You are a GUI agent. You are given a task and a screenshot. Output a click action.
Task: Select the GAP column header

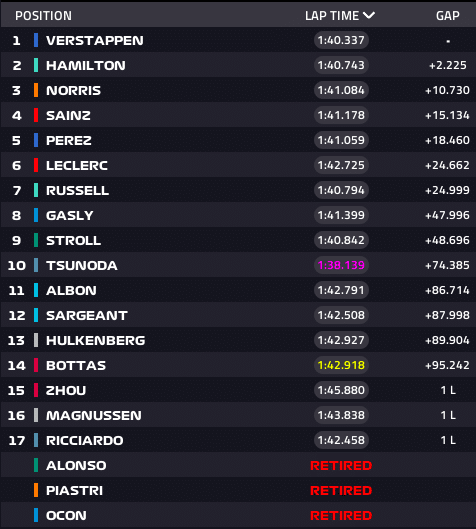point(448,16)
